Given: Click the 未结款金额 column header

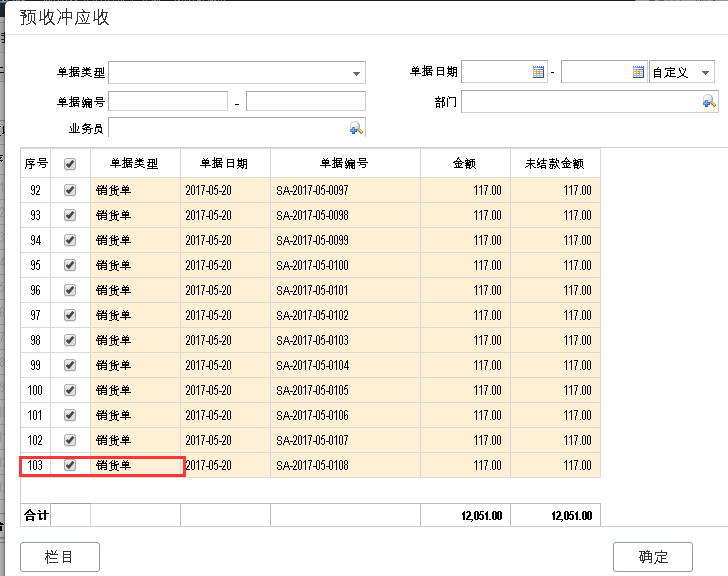Looking at the screenshot, I should 555,163.
